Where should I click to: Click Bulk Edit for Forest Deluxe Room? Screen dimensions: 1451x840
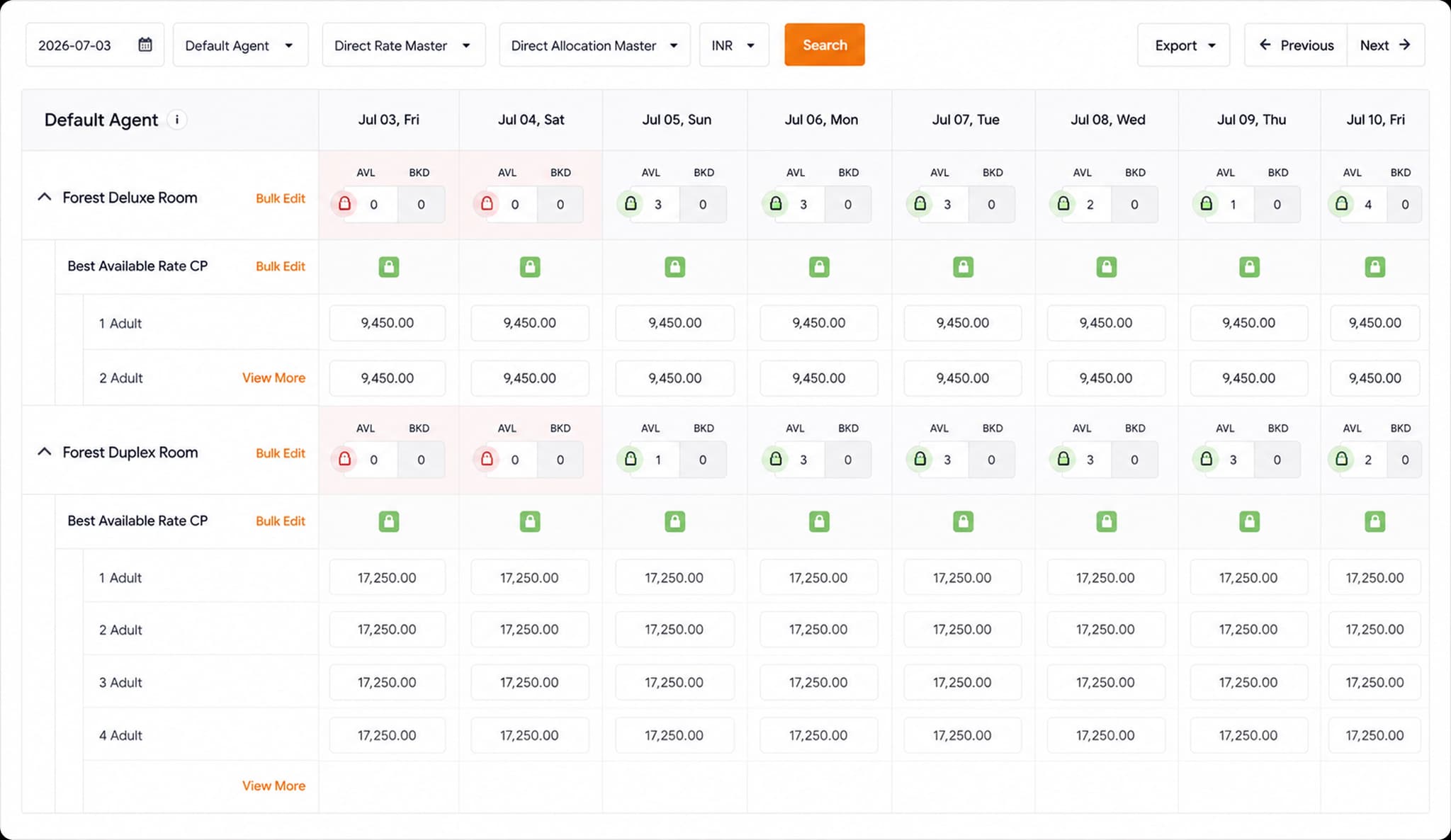click(x=280, y=198)
